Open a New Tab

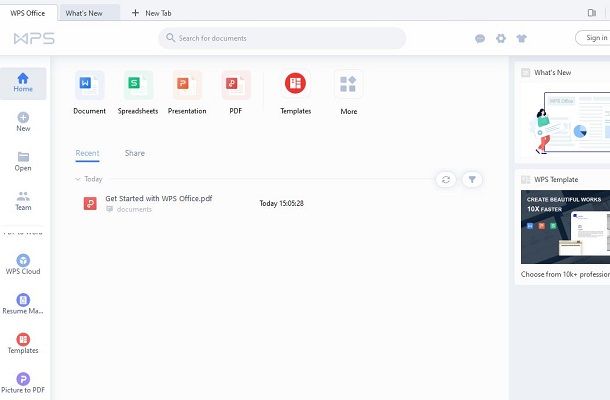tap(152, 13)
